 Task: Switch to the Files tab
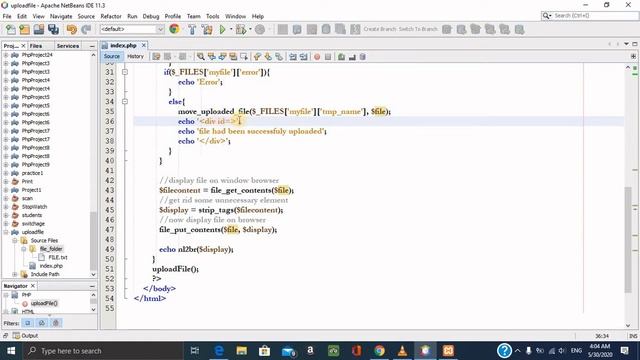click(x=36, y=46)
